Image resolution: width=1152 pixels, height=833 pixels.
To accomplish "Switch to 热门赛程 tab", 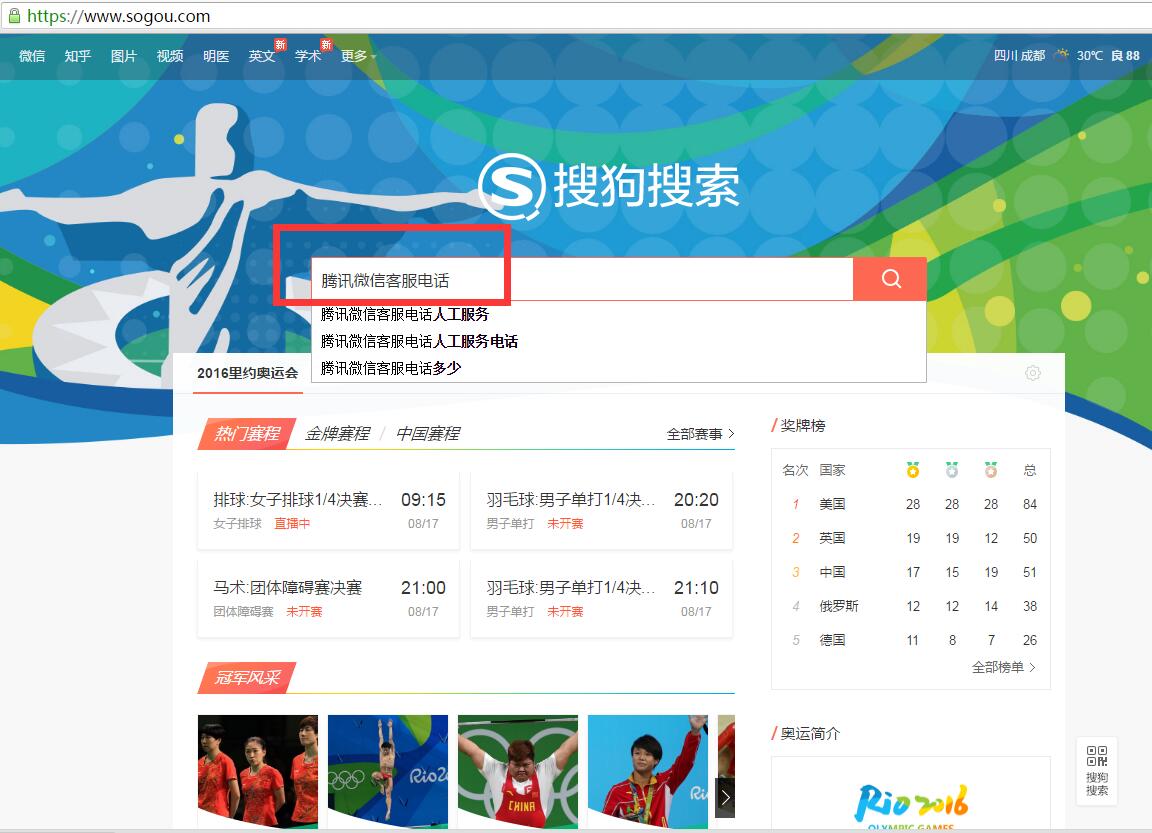I will click(x=247, y=434).
